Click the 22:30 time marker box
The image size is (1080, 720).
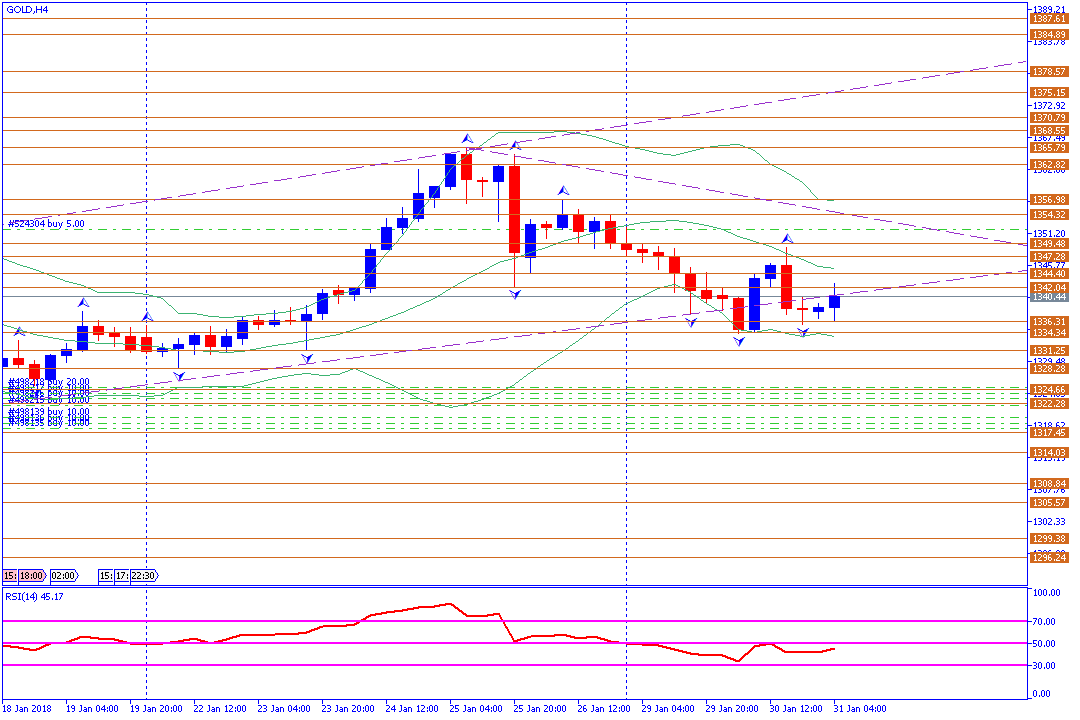point(142,576)
